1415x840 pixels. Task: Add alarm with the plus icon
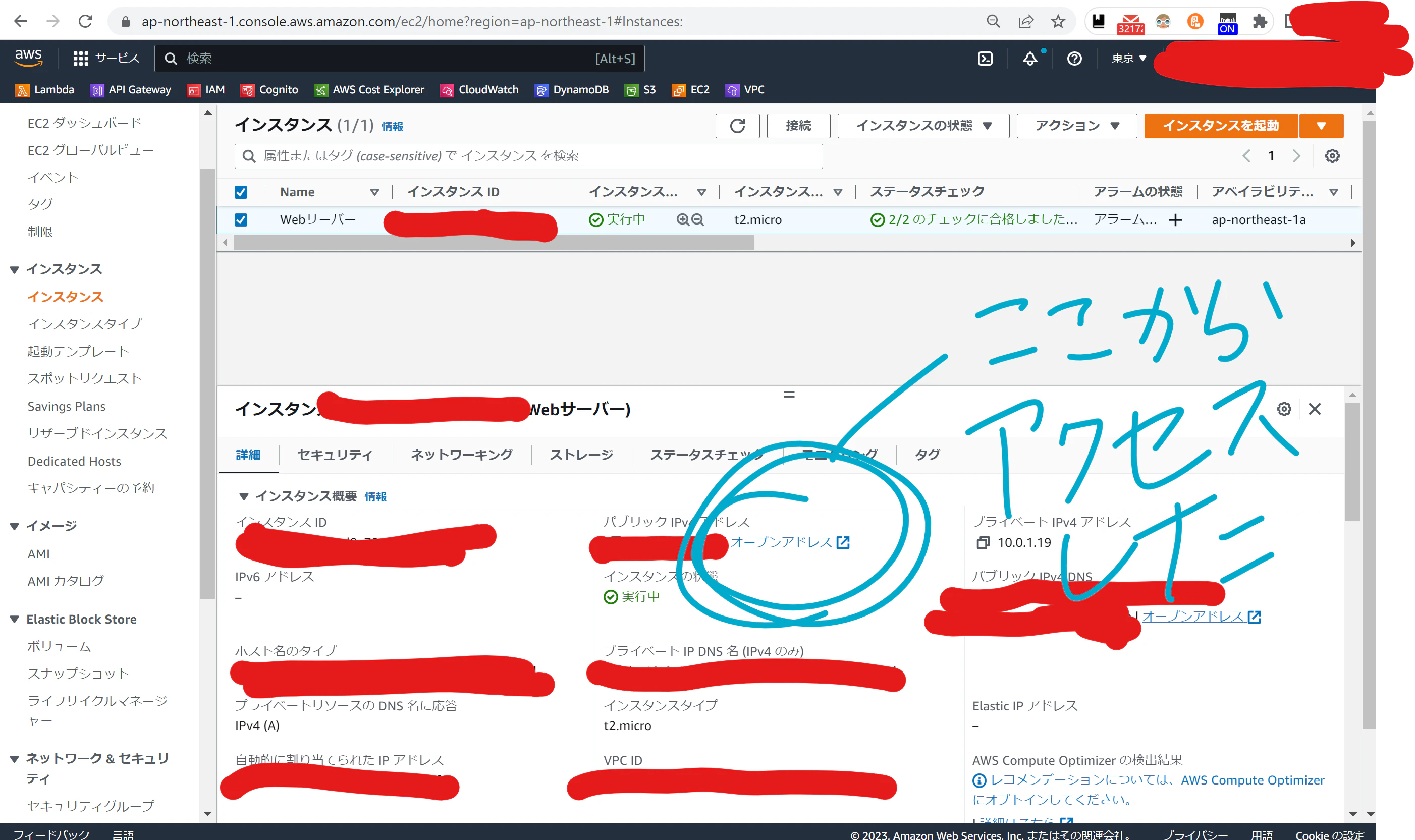coord(1176,220)
